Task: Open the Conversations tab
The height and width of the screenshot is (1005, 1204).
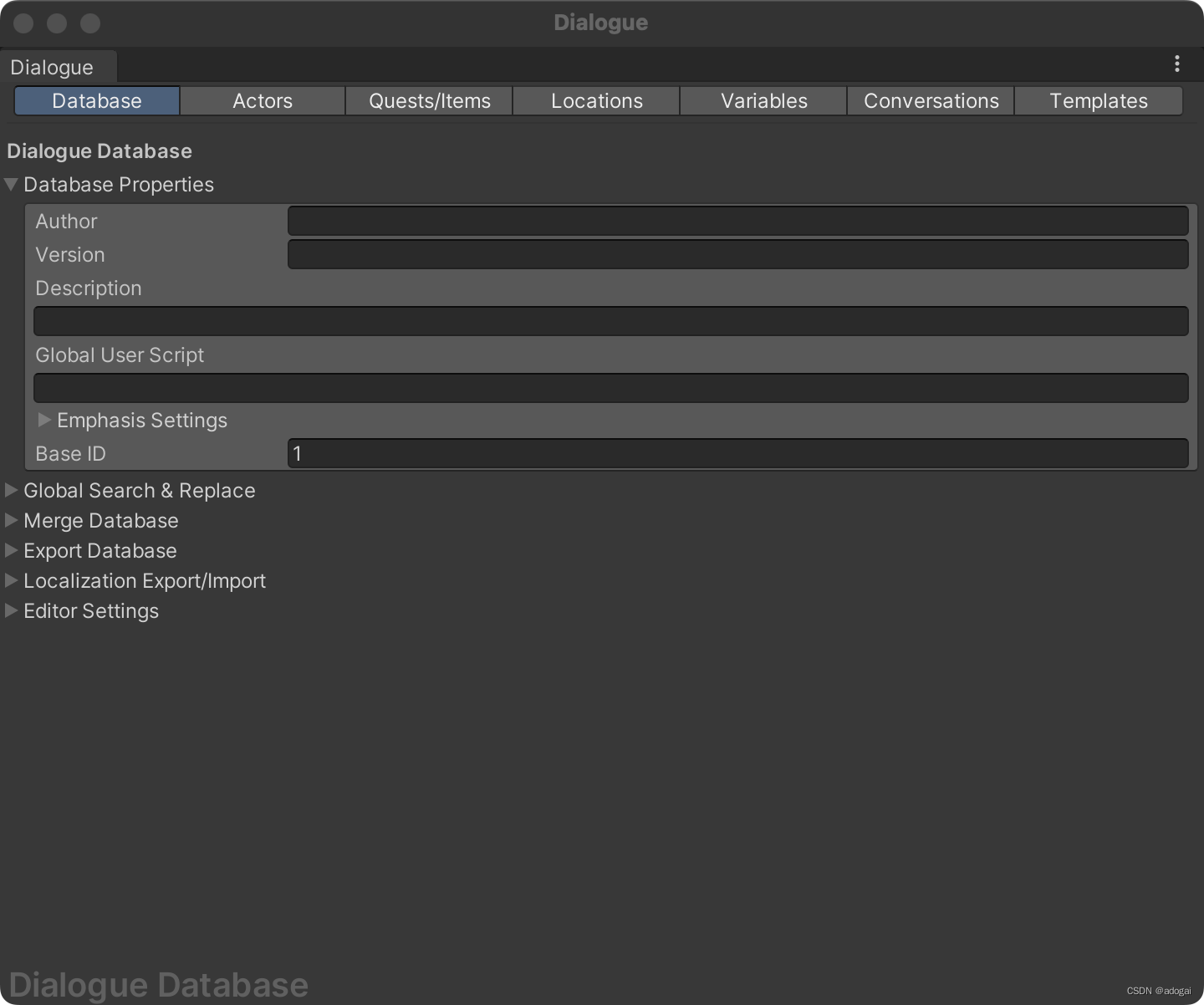Action: (930, 100)
